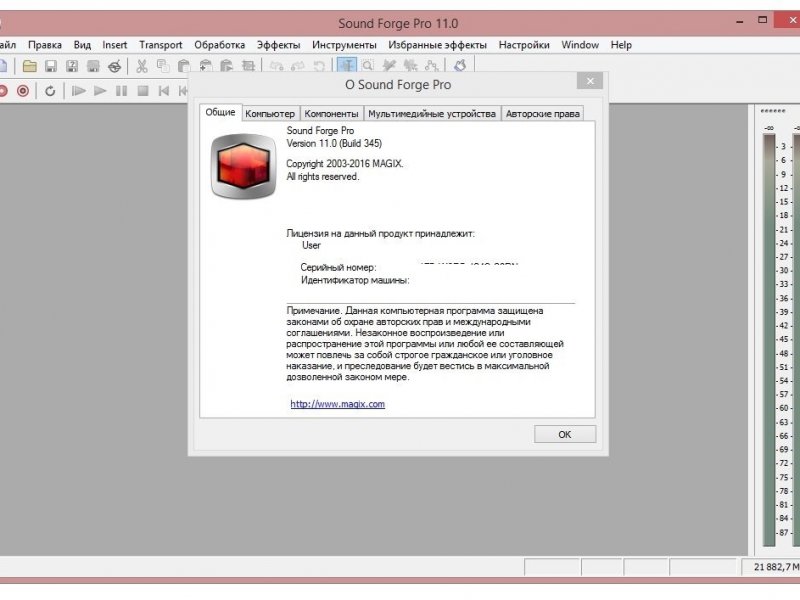The height and width of the screenshot is (600, 800).
Task: Open the Help menu
Action: (621, 45)
